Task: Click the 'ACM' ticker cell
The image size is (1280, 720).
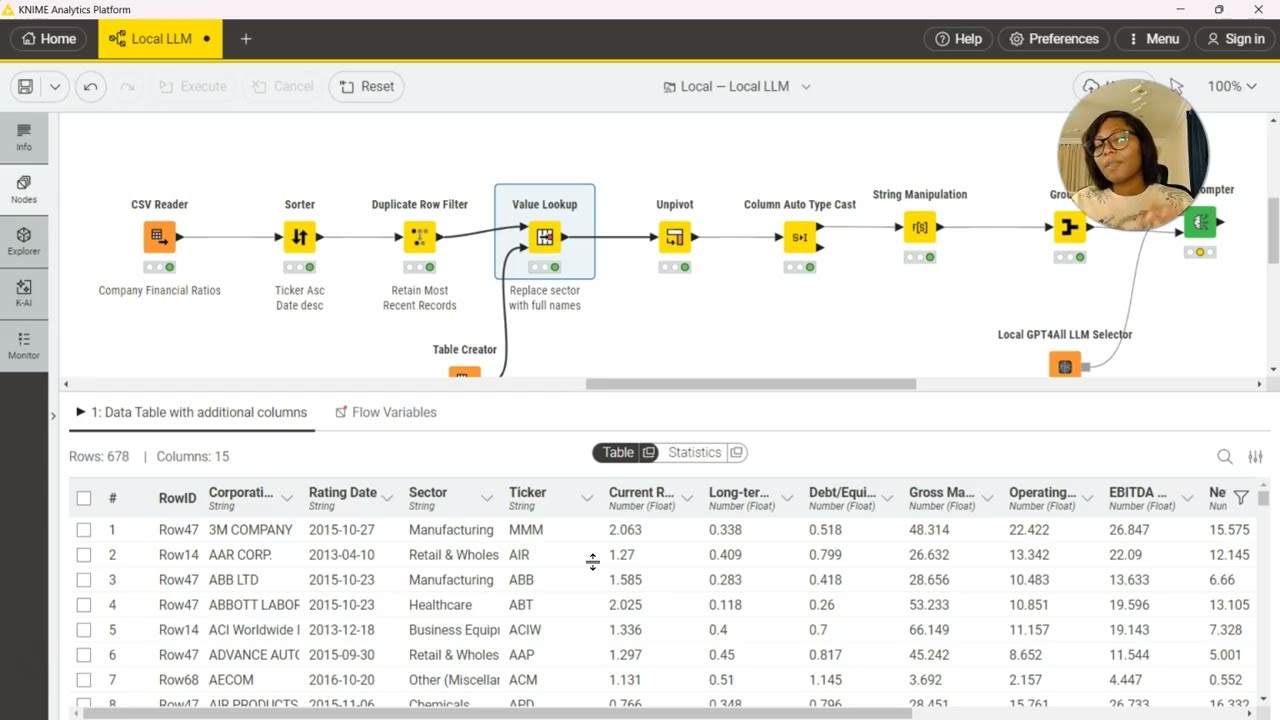Action: (x=523, y=680)
